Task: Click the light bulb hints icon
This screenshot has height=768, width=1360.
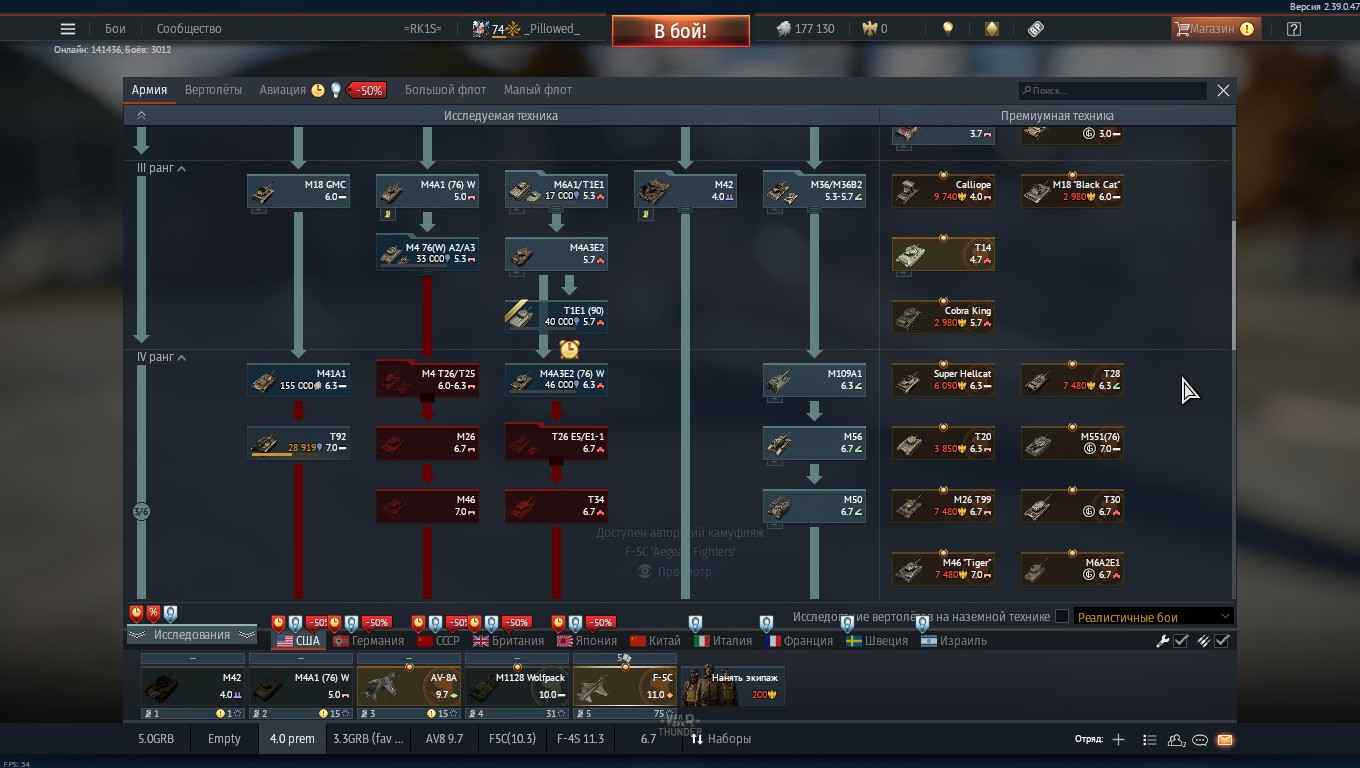Action: (x=948, y=29)
